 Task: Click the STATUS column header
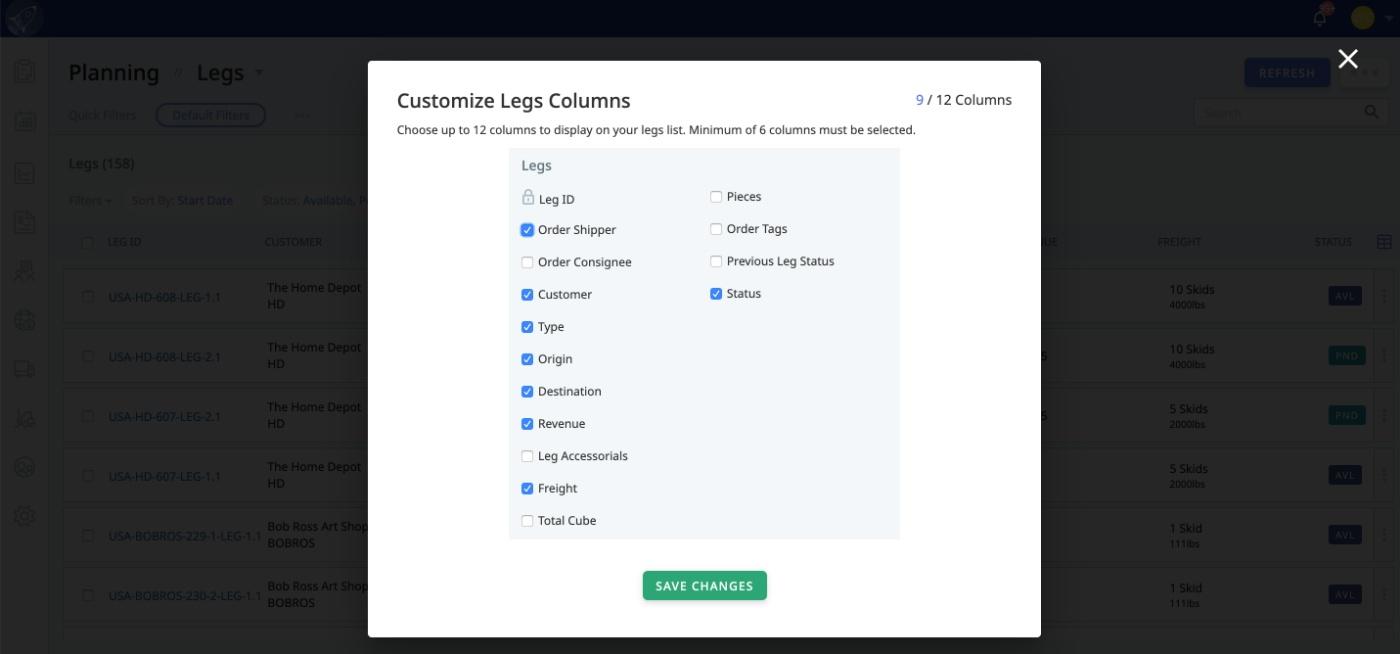(x=1333, y=242)
